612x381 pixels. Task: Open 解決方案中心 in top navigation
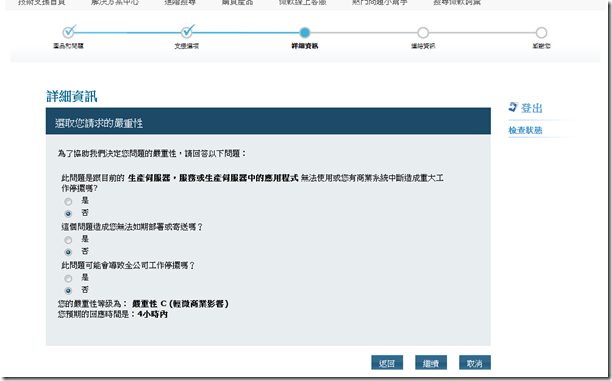pyautogui.click(x=115, y=2)
